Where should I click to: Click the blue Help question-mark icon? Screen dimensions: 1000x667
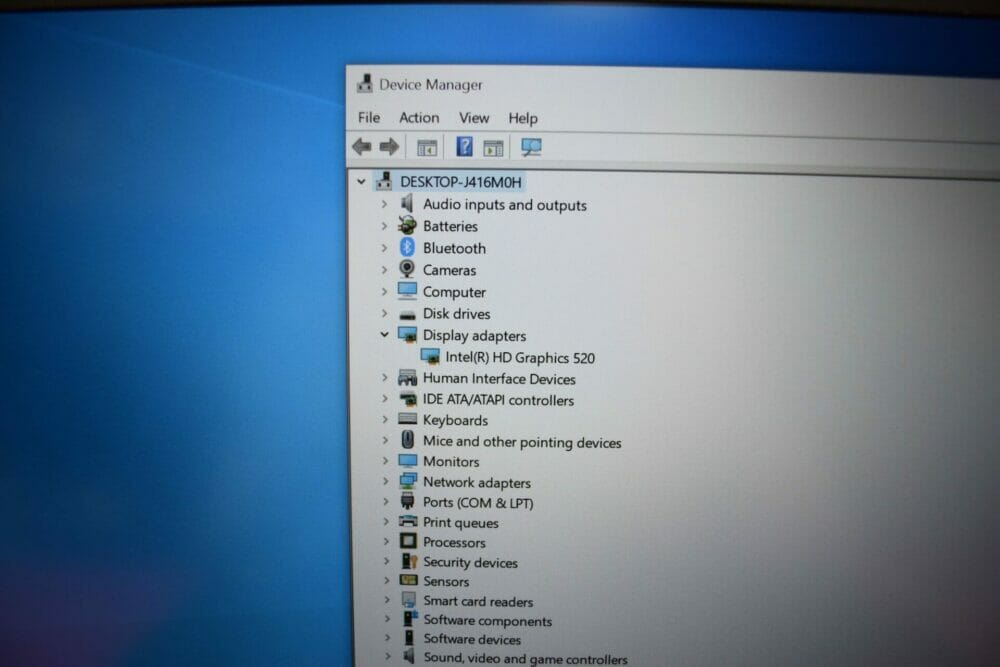point(464,147)
